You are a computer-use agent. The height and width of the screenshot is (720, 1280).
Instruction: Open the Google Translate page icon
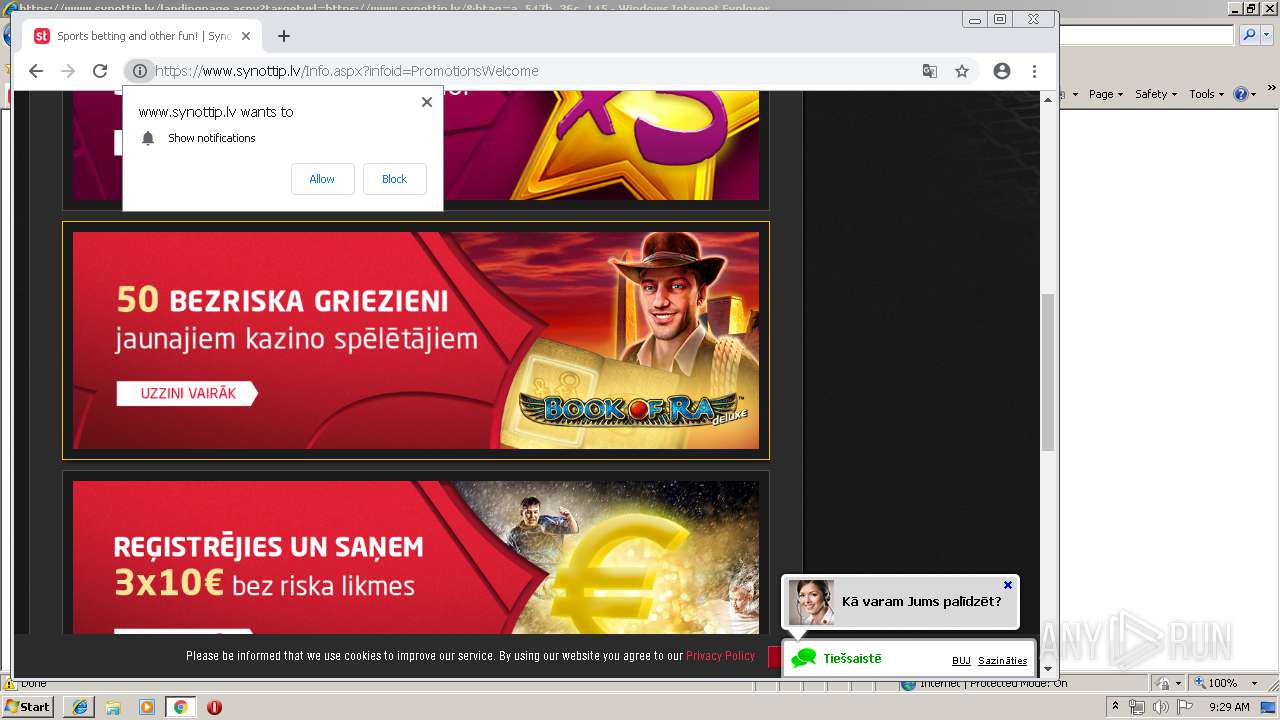930,71
